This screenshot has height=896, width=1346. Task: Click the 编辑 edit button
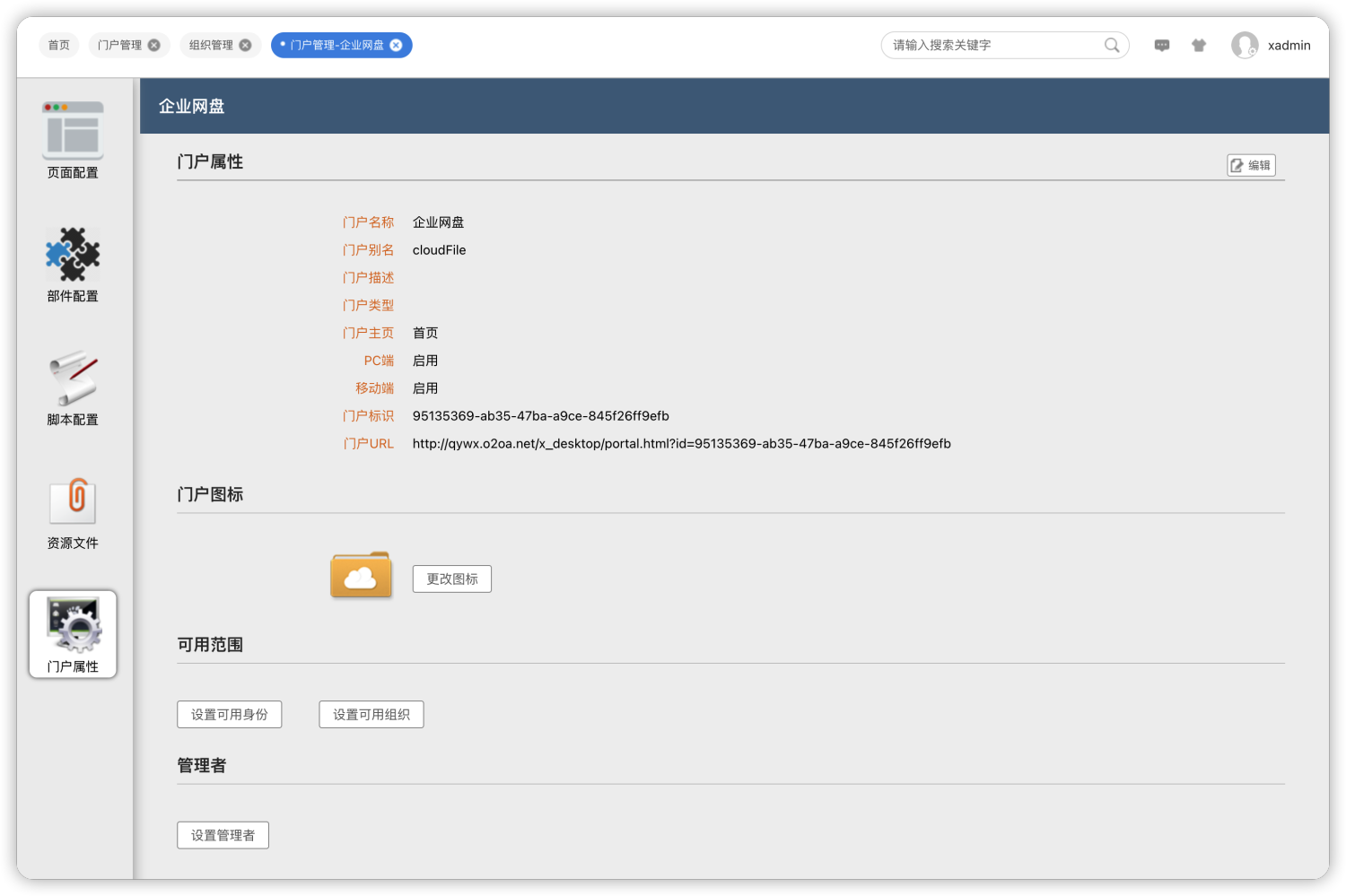coord(1251,165)
